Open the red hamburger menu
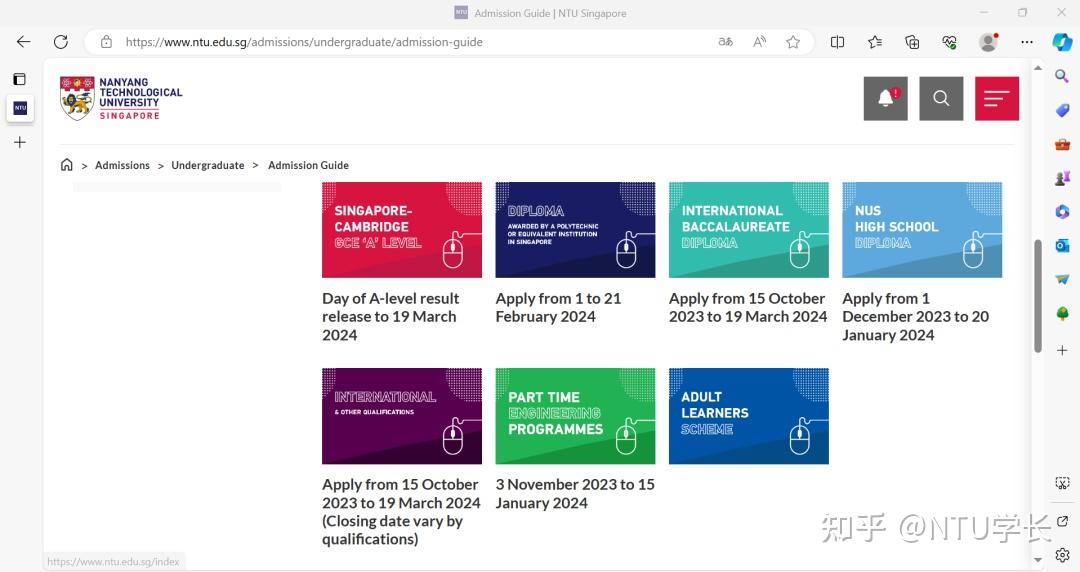The image size is (1080, 572). click(997, 99)
